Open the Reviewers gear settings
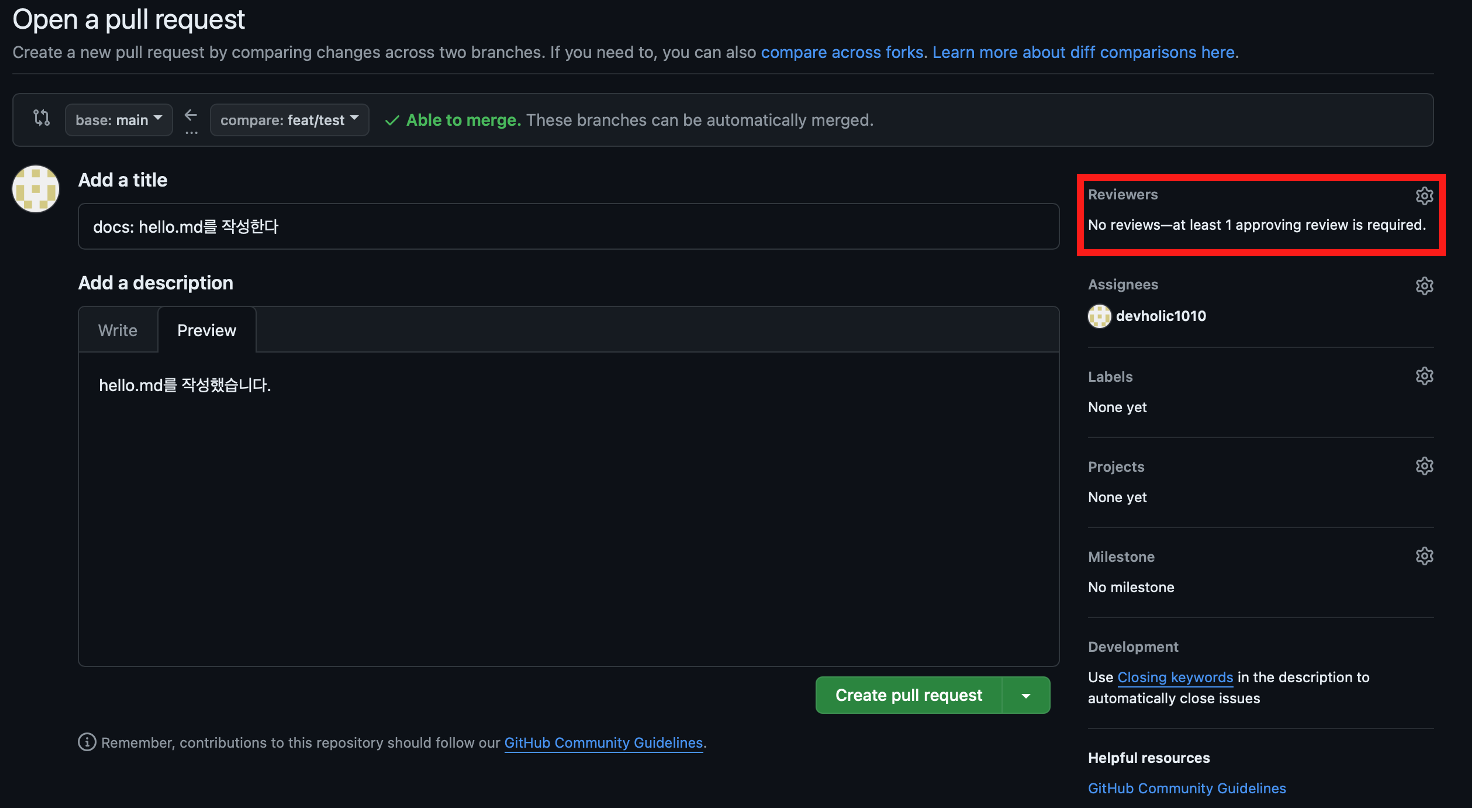The width and height of the screenshot is (1472, 808). point(1425,195)
